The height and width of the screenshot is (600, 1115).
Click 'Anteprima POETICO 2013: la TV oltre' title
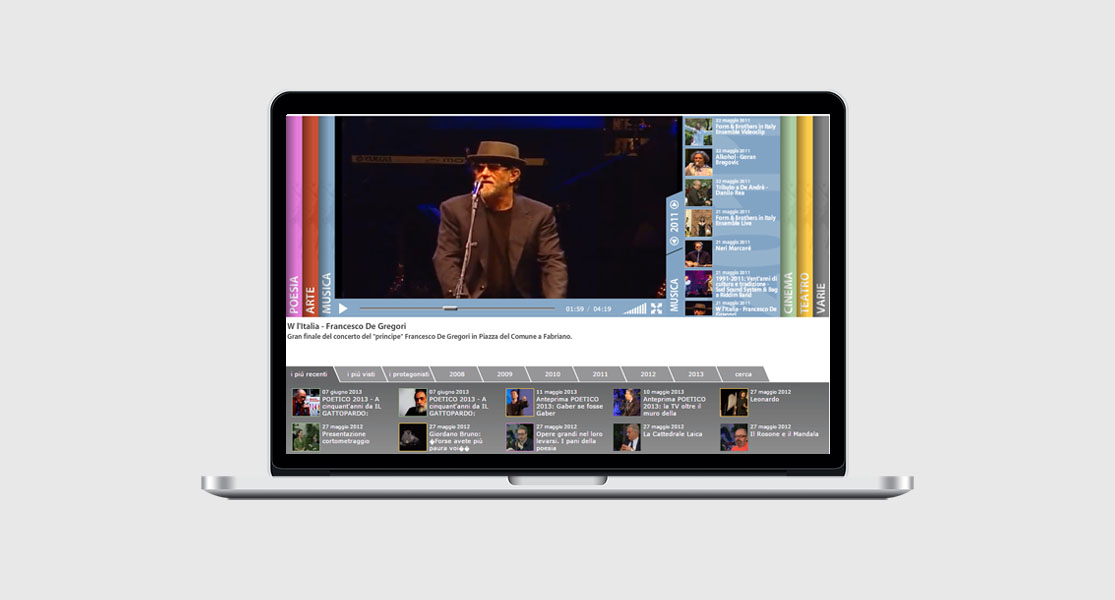coord(674,406)
